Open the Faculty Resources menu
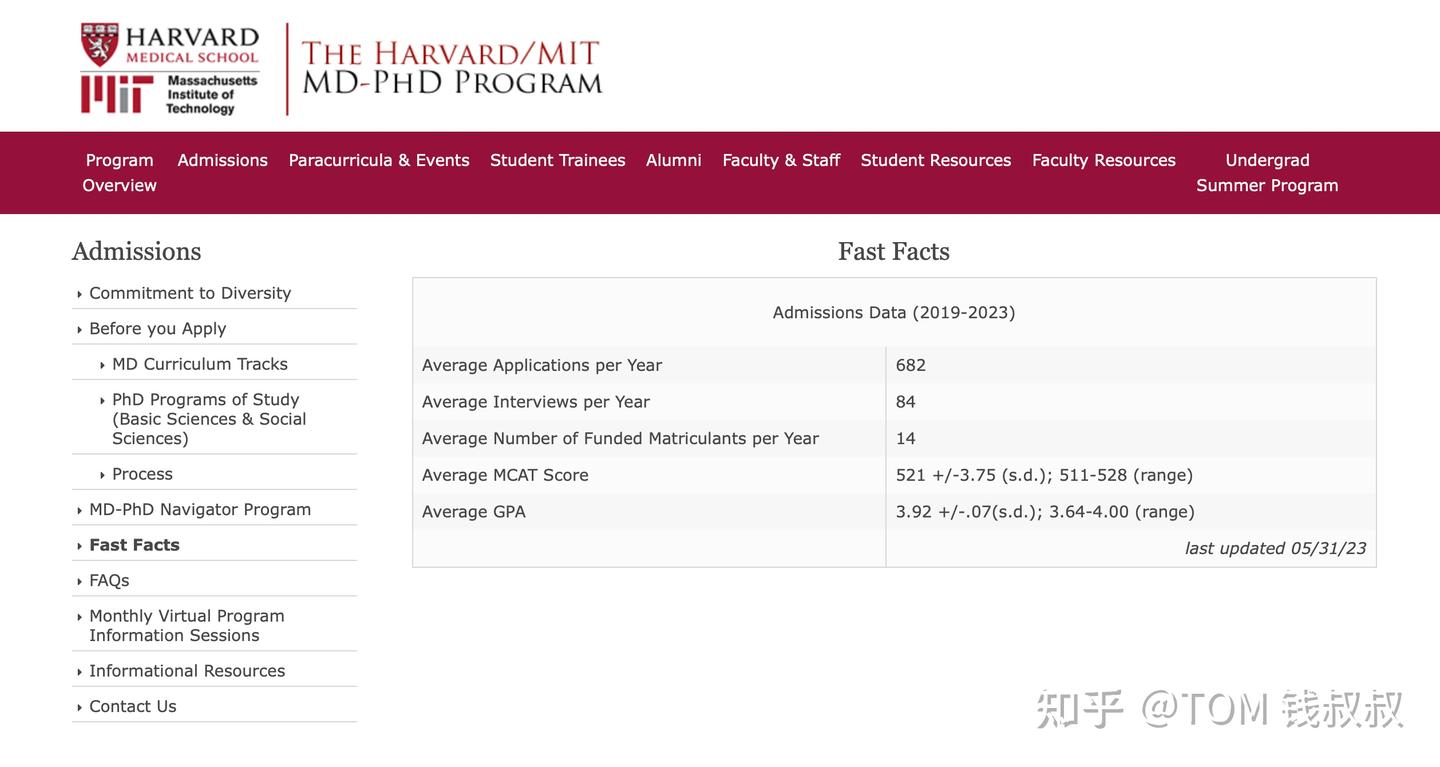 tap(1104, 160)
